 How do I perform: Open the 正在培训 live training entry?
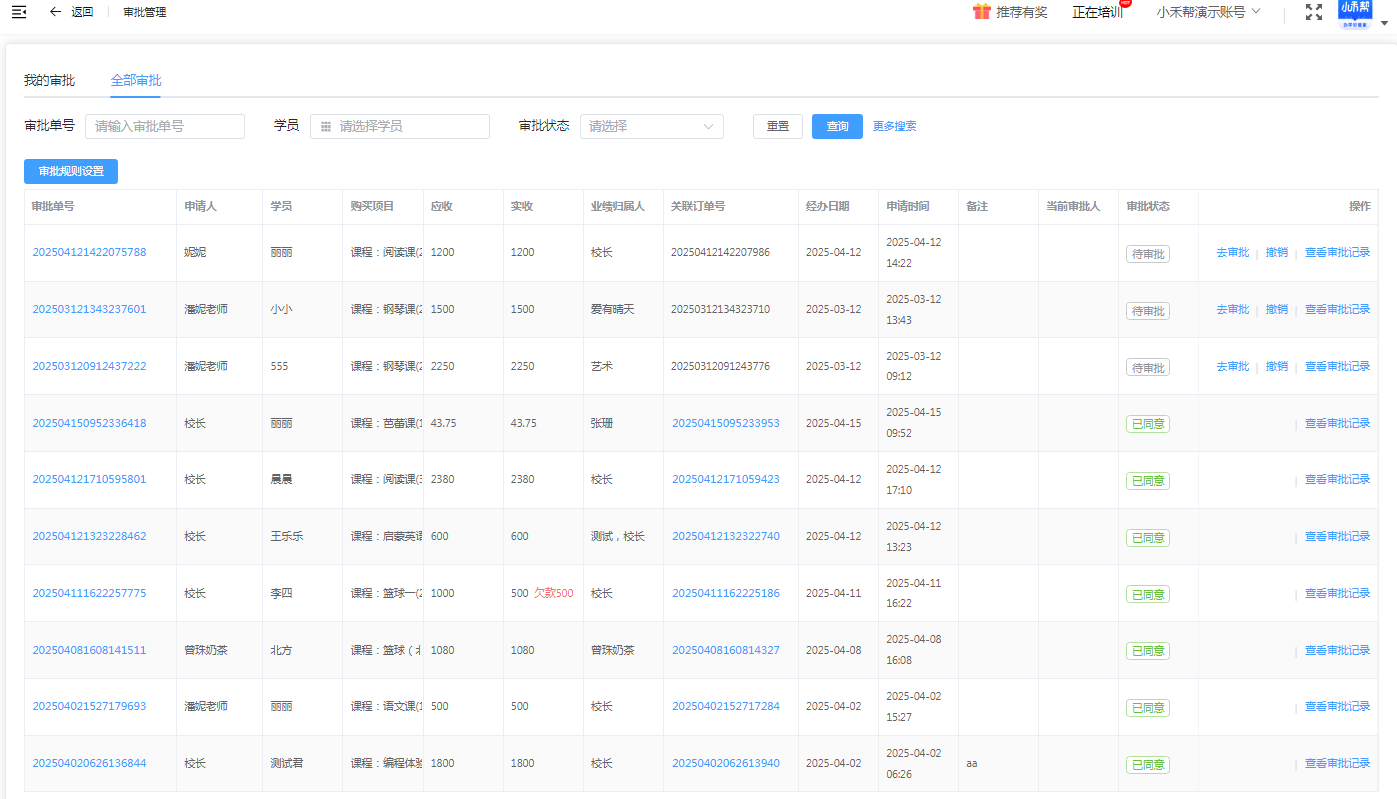(x=1097, y=12)
